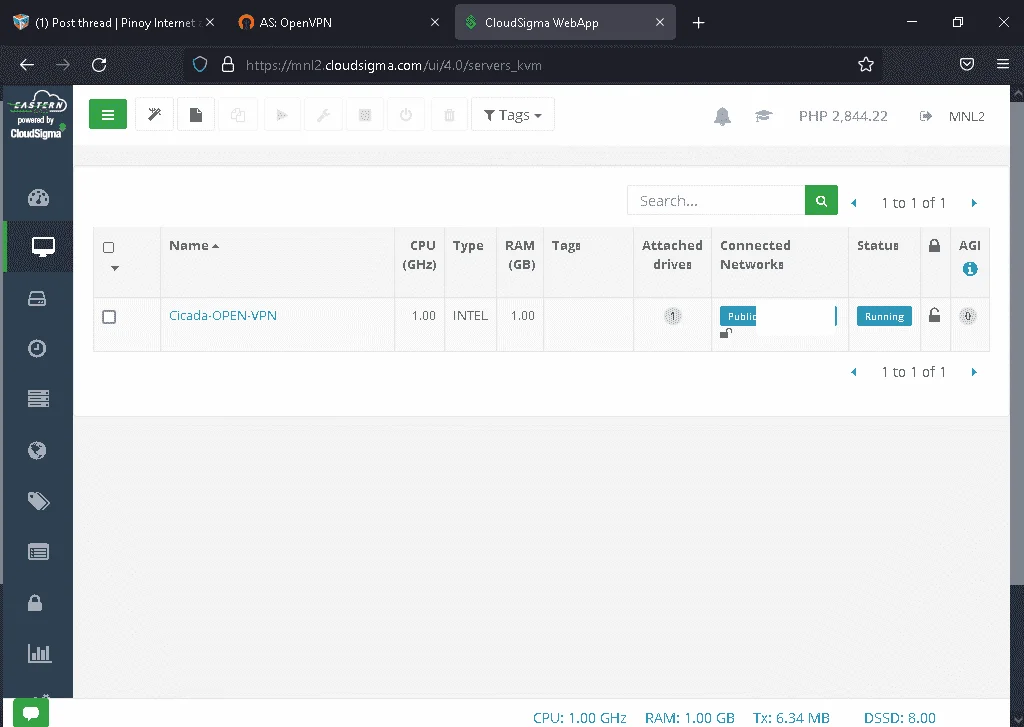
Task: Close the AS: OpenVPN tab
Action: 435,22
